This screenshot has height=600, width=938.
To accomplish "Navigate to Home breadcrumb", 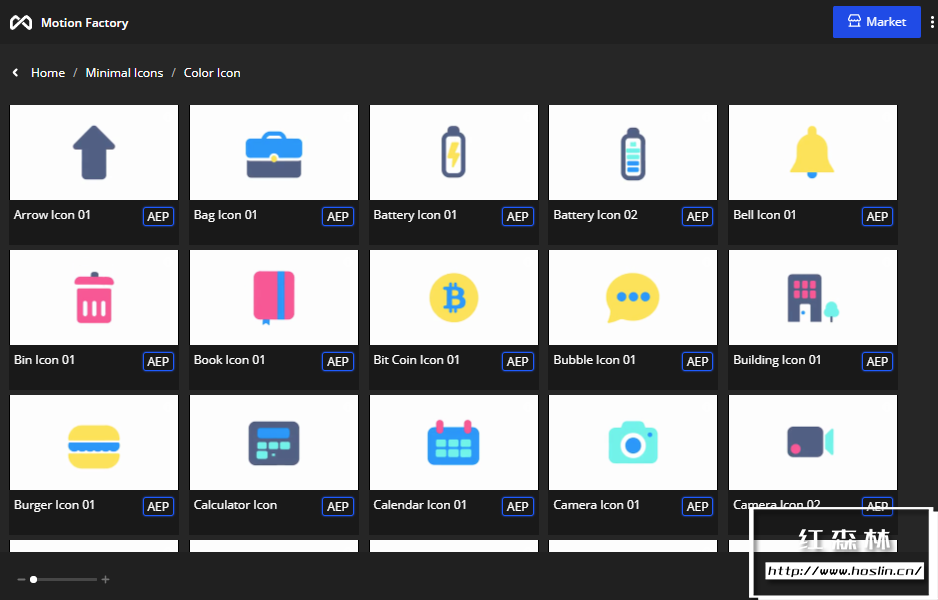I will click(x=48, y=72).
